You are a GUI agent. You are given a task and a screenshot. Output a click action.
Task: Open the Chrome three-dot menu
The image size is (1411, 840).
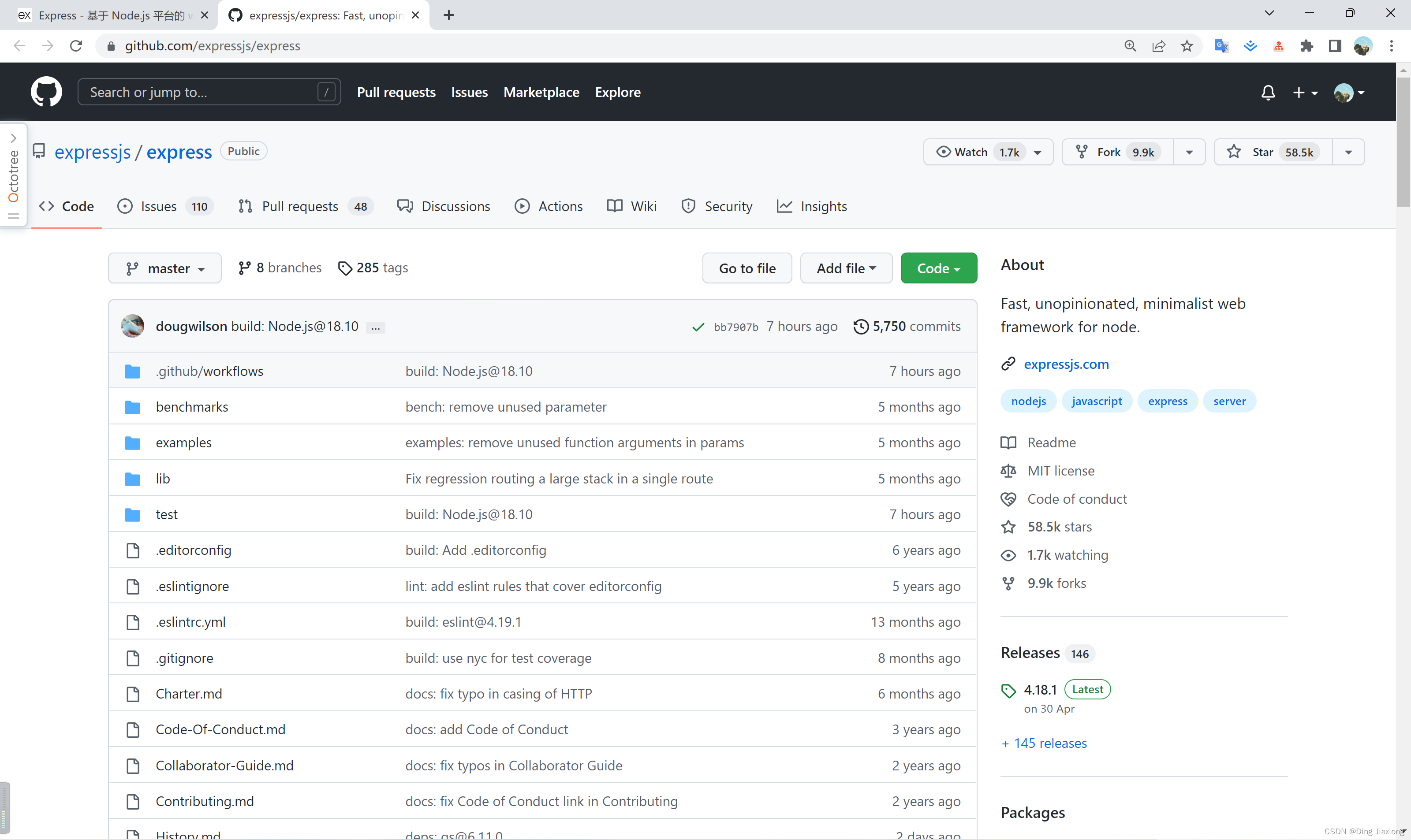1391,46
